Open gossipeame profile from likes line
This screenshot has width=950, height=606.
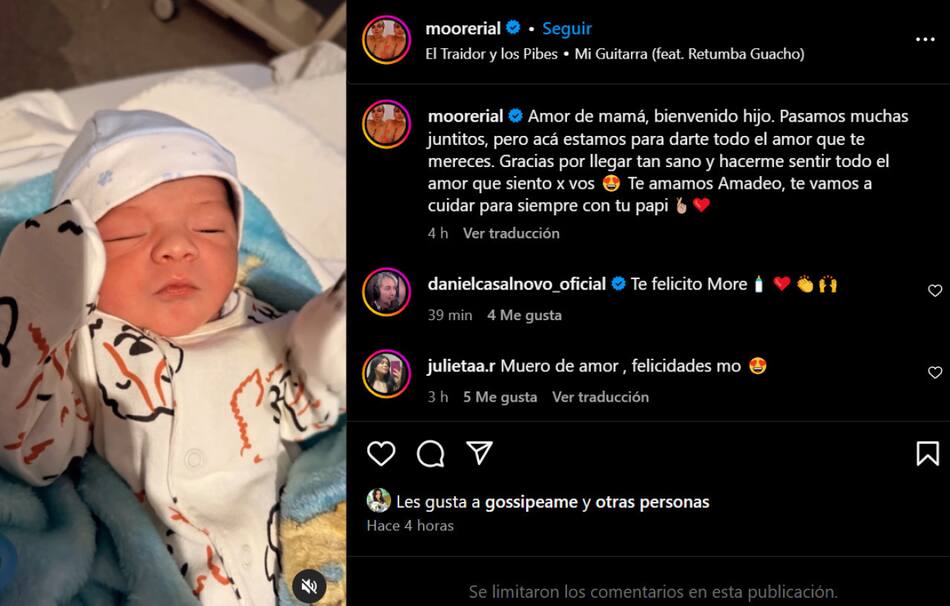[531, 502]
